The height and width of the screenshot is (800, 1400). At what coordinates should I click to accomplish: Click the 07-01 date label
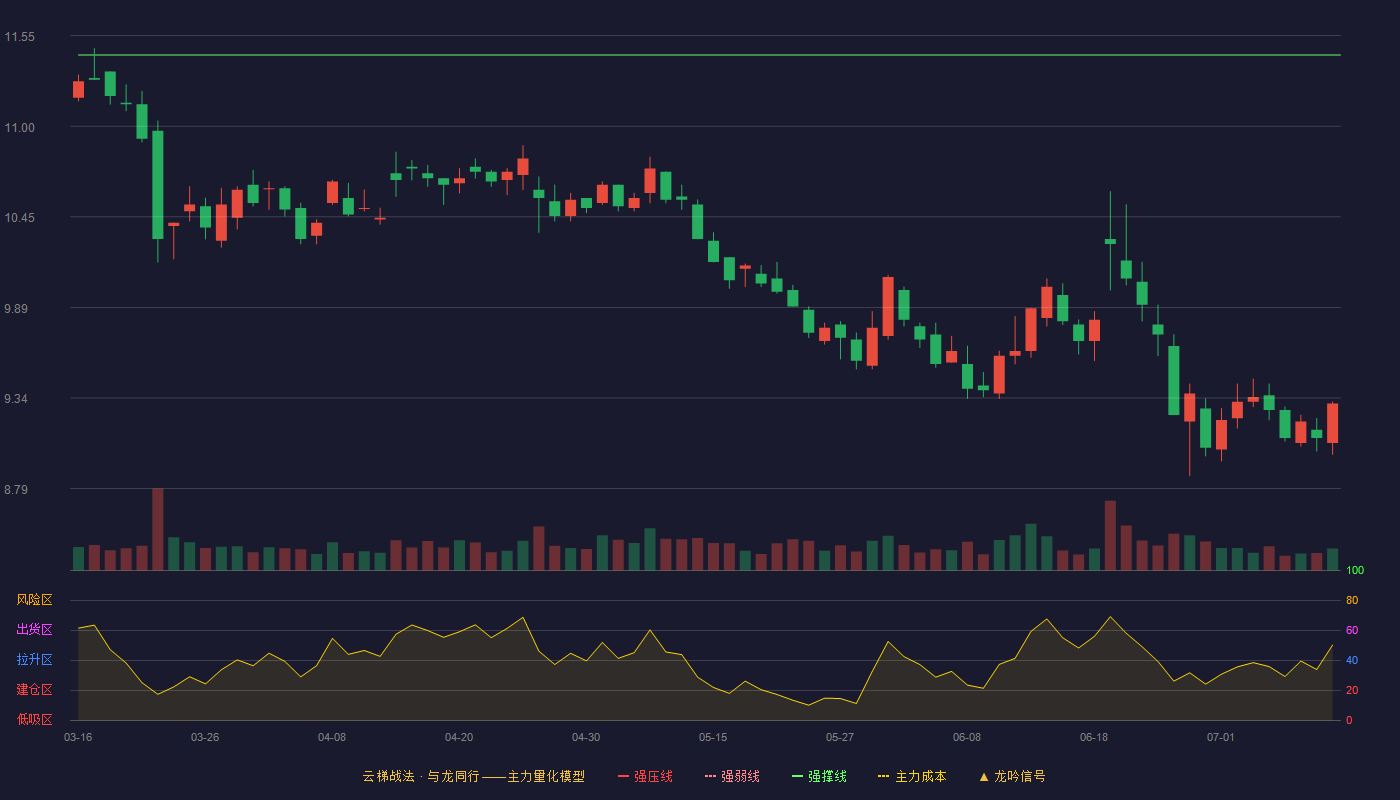pyautogui.click(x=1221, y=737)
